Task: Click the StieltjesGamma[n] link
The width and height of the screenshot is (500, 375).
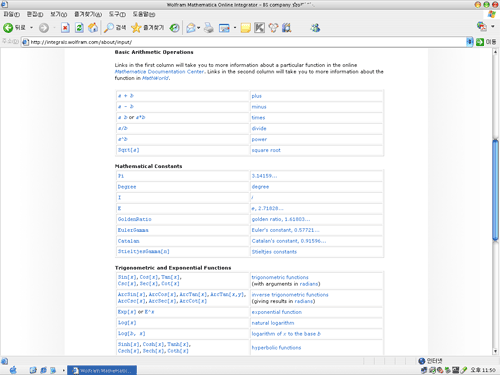Action: pyautogui.click(x=144, y=251)
